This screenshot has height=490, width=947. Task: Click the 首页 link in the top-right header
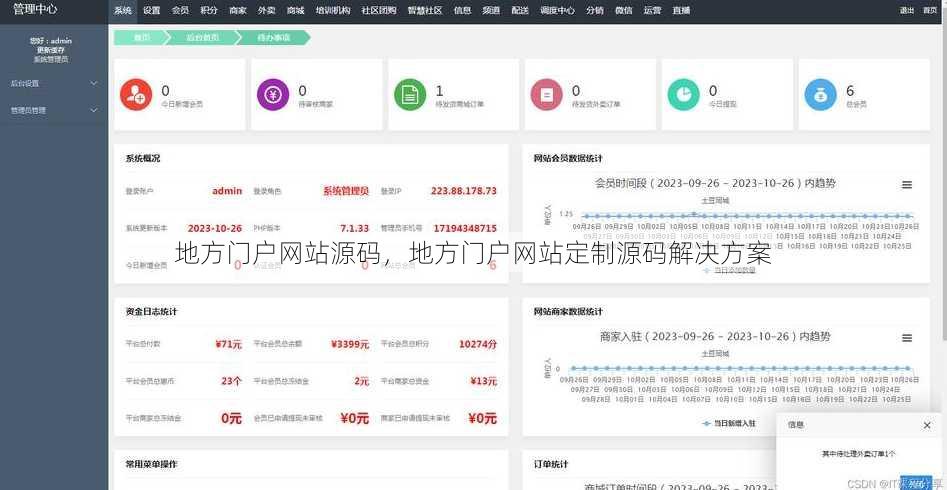point(930,10)
